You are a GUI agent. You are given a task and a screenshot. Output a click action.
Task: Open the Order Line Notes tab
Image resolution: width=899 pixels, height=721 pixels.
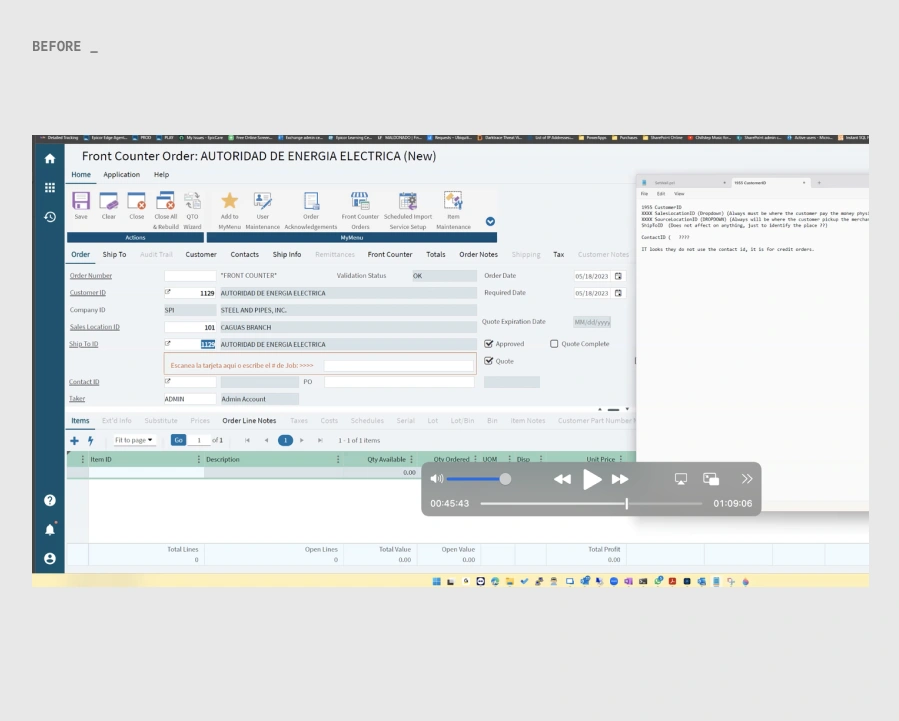point(249,421)
